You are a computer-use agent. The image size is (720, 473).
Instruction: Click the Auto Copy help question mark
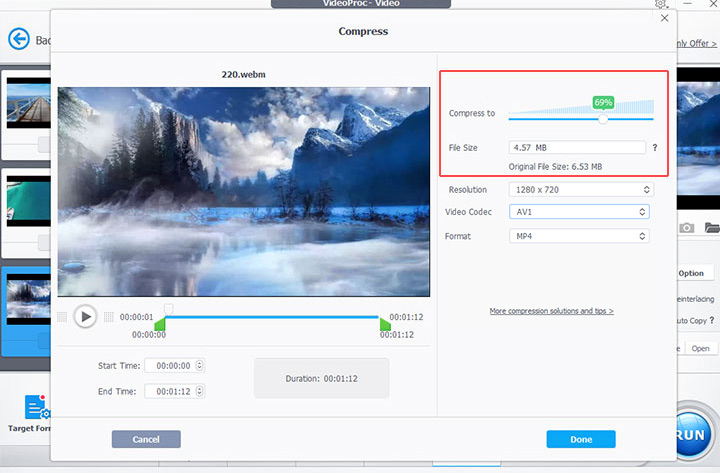(x=712, y=321)
